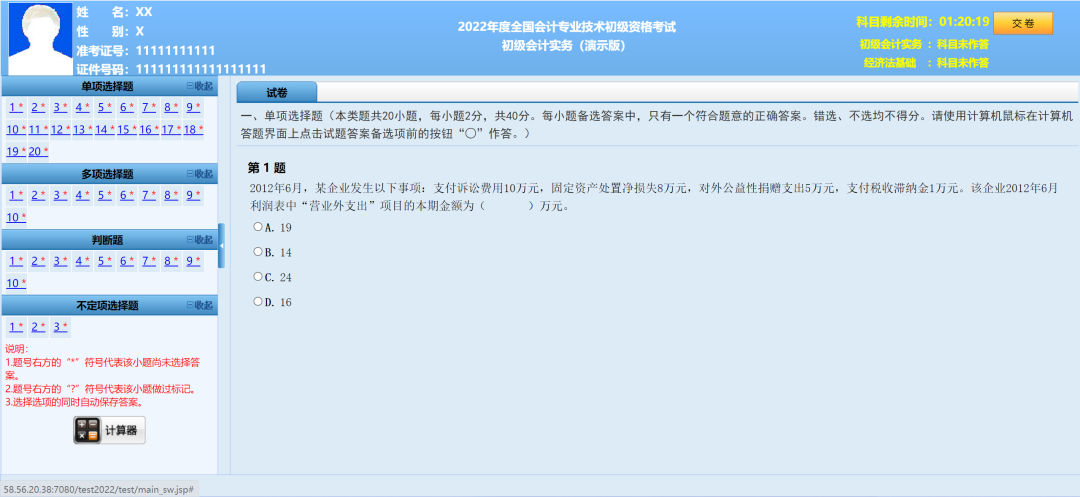Open the 计算器 calculator tool
The image size is (1080, 497).
pos(110,430)
